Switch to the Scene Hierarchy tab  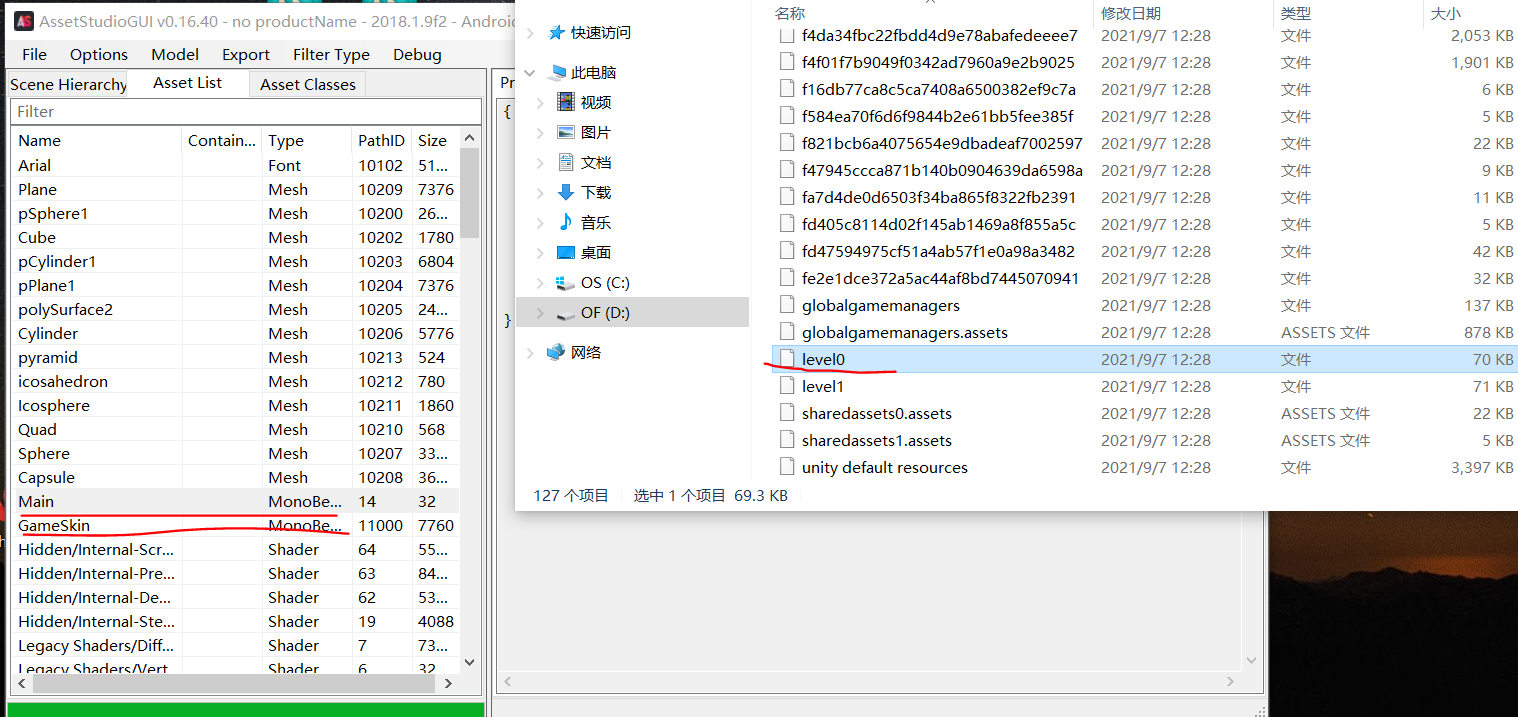(68, 84)
